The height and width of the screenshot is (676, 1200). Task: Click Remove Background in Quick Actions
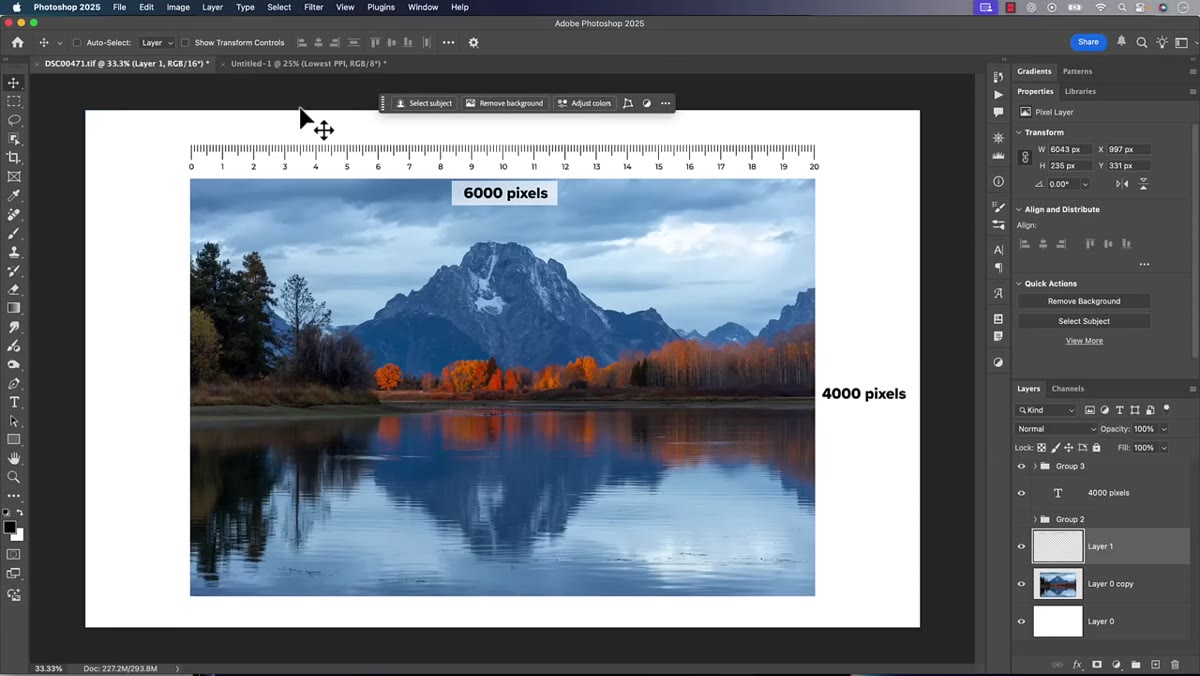pos(1084,301)
